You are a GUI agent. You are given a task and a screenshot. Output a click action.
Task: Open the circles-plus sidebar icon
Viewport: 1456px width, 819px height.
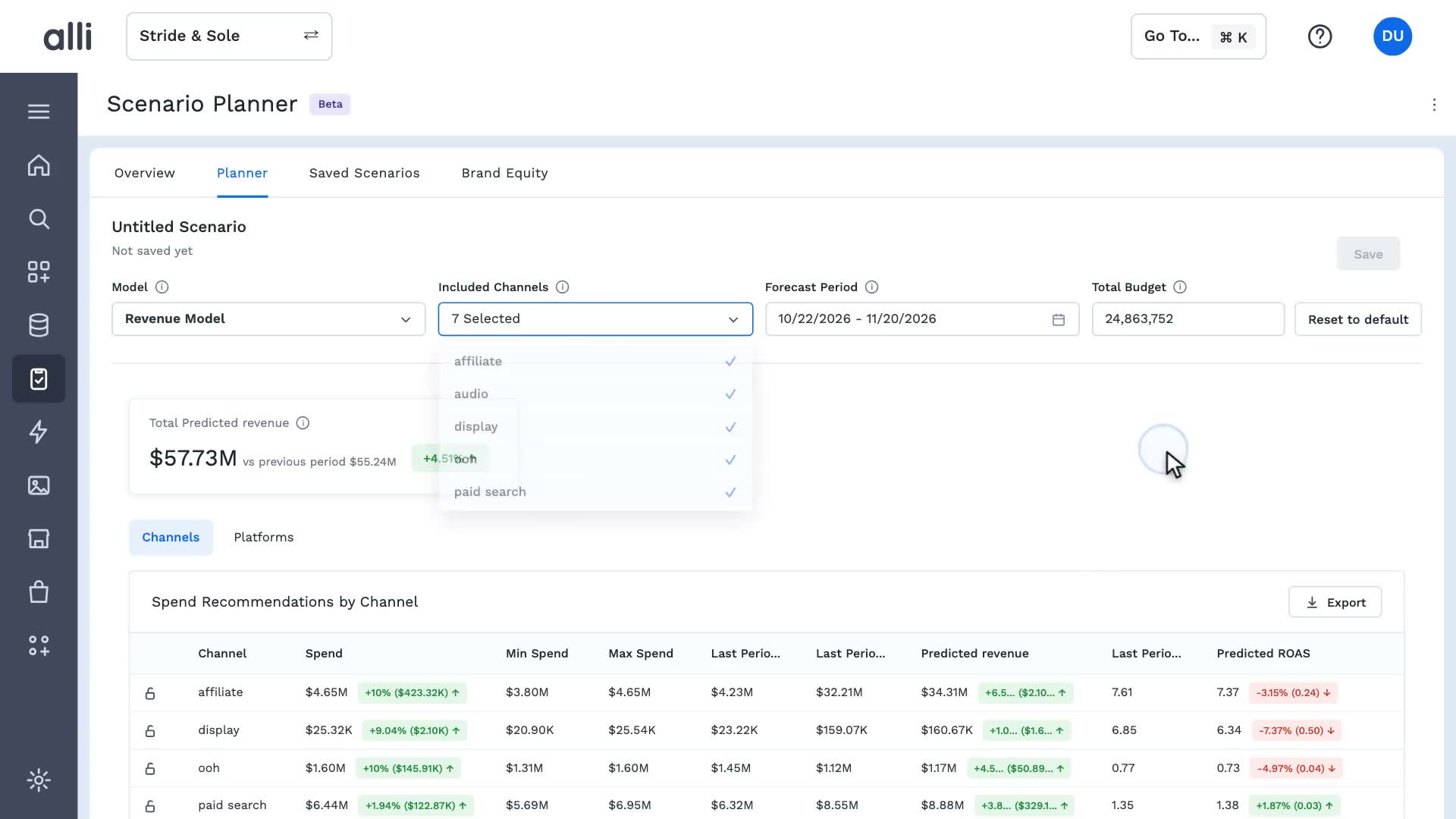39,645
